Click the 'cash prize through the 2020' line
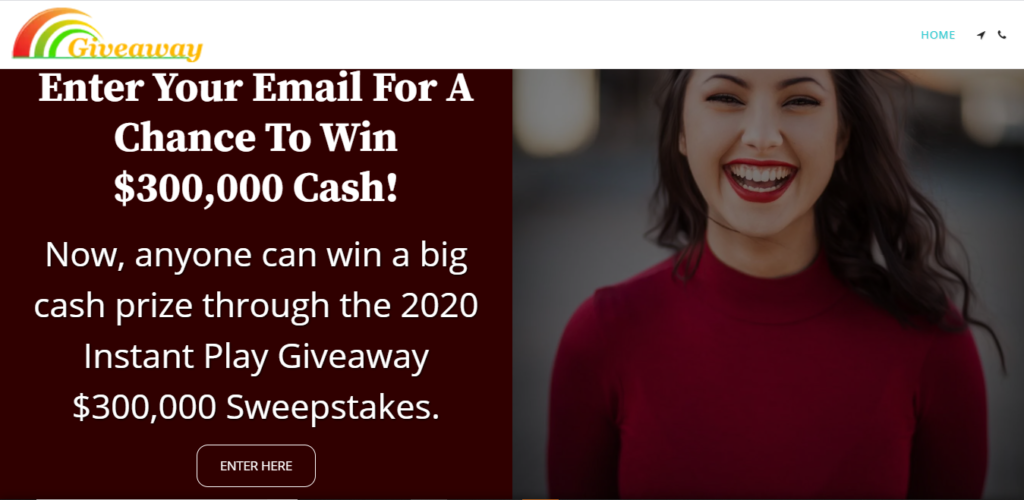1024x500 pixels. coord(256,305)
